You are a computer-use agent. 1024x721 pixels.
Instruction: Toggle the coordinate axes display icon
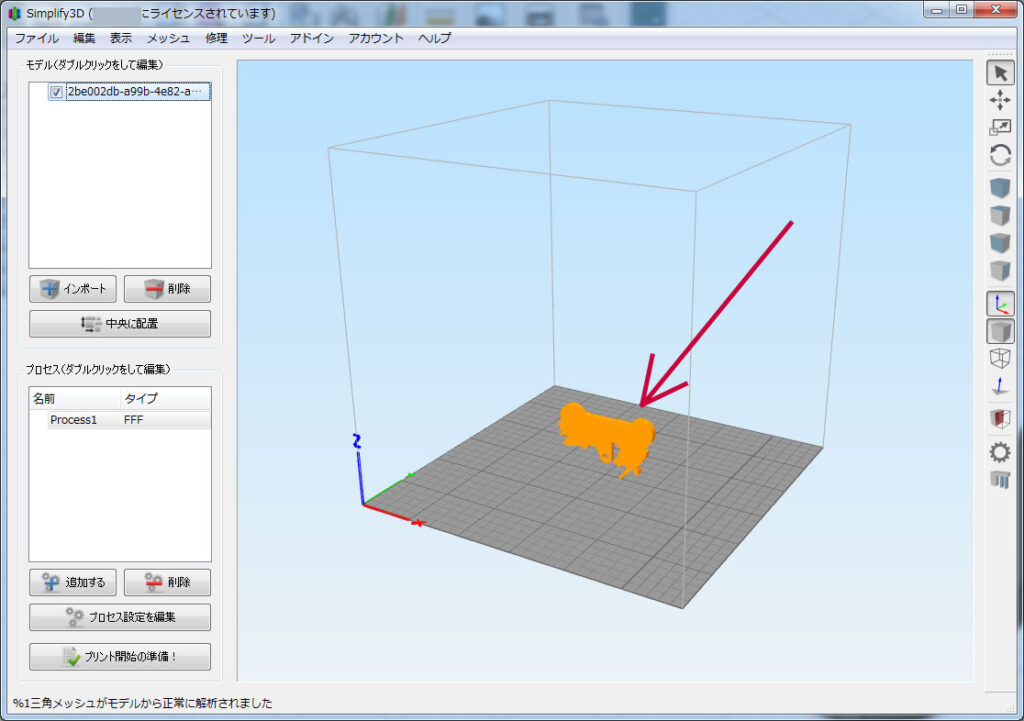tap(1000, 303)
